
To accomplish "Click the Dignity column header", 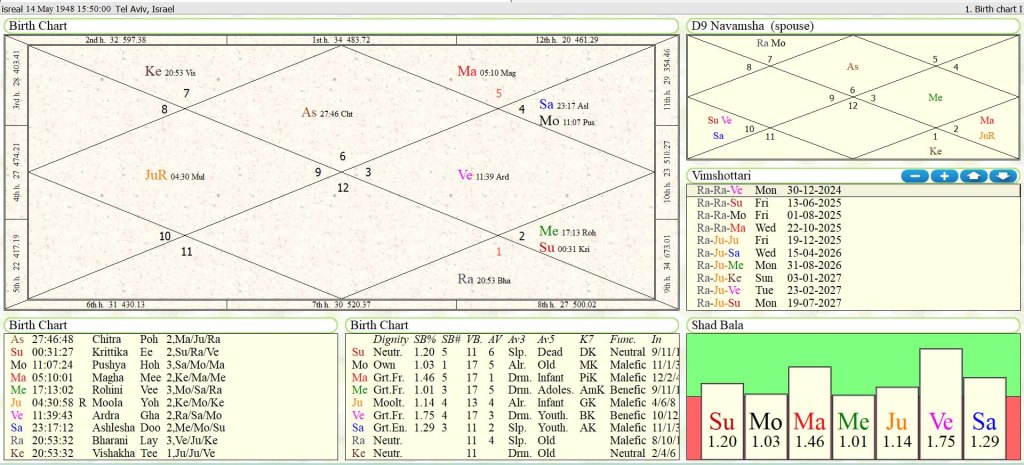I will tap(390, 339).
